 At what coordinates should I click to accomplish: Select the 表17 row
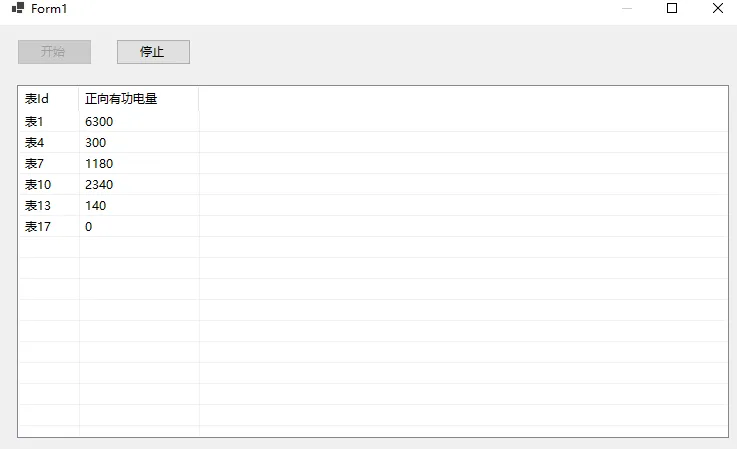coord(37,226)
